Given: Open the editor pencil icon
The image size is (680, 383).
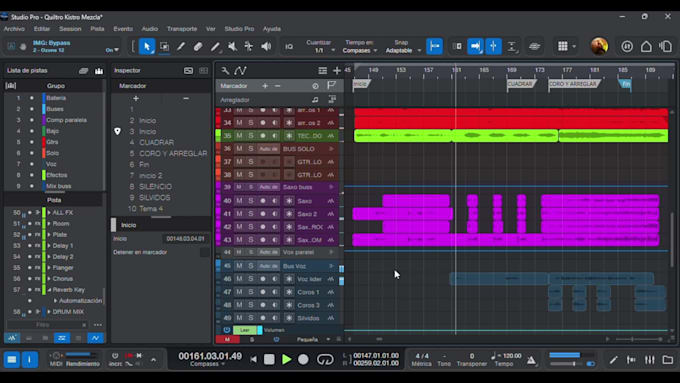Looking at the screenshot, I should (613, 360).
